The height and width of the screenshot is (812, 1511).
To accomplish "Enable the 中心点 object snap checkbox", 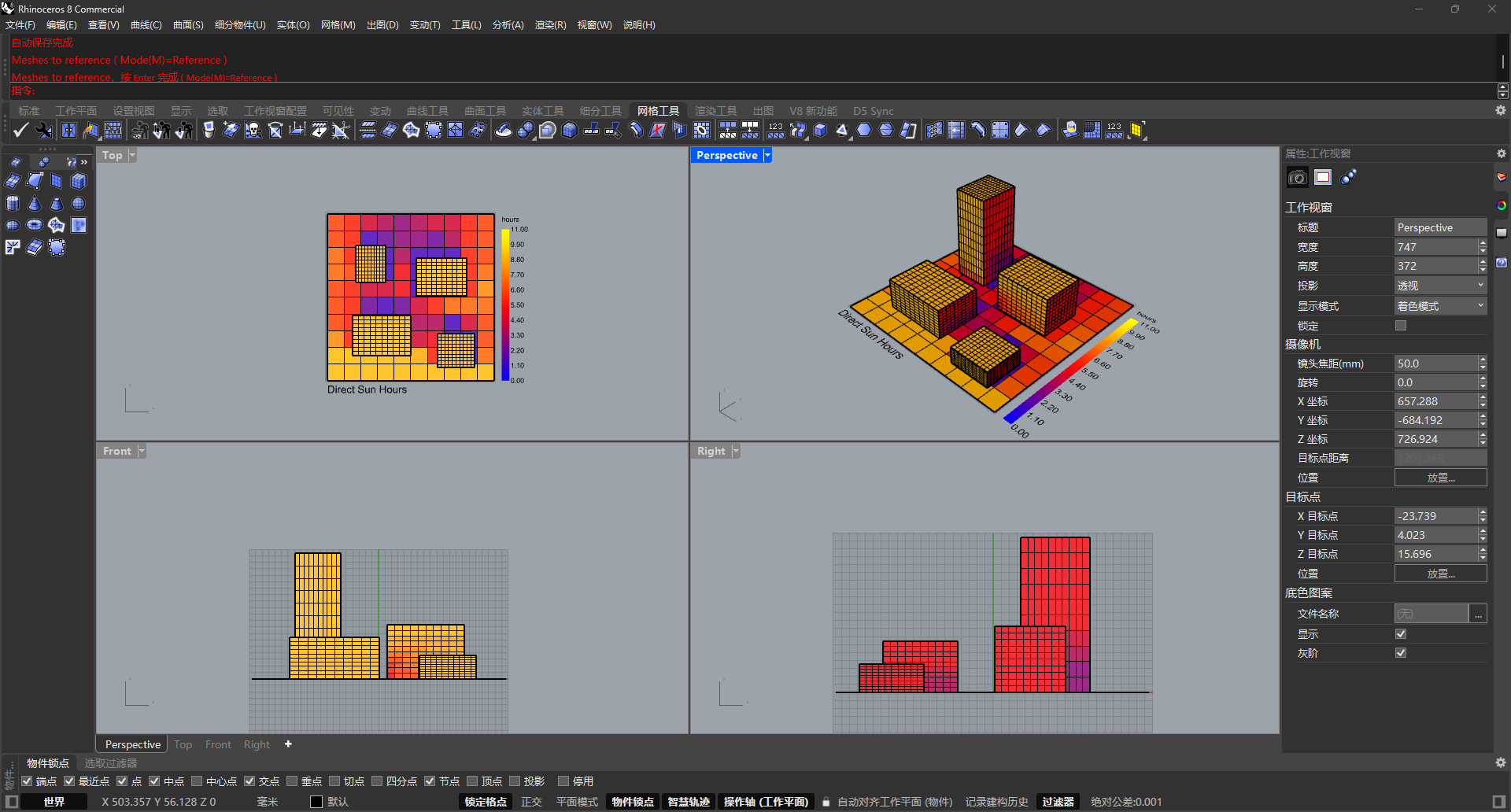I will tap(197, 781).
